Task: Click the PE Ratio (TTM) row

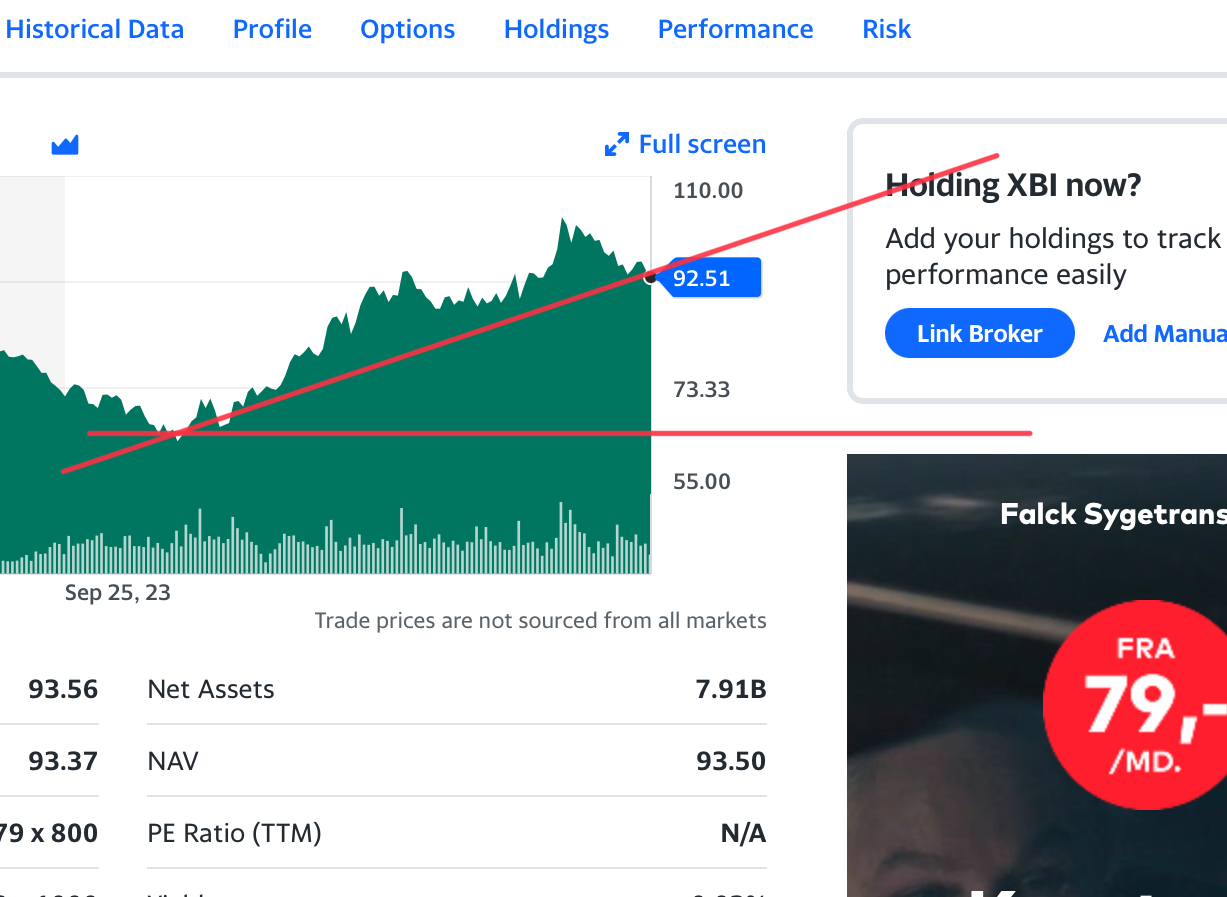Action: [x=457, y=833]
